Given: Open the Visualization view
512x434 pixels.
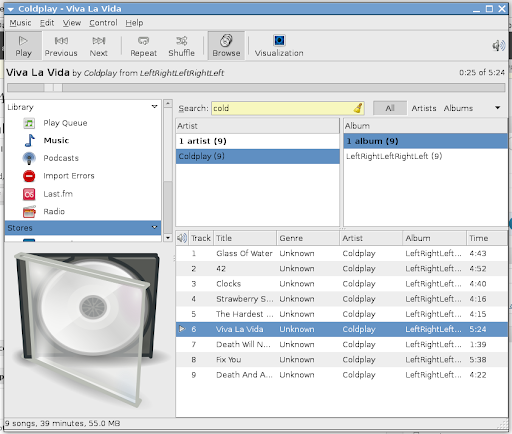Looking at the screenshot, I should click(x=279, y=46).
